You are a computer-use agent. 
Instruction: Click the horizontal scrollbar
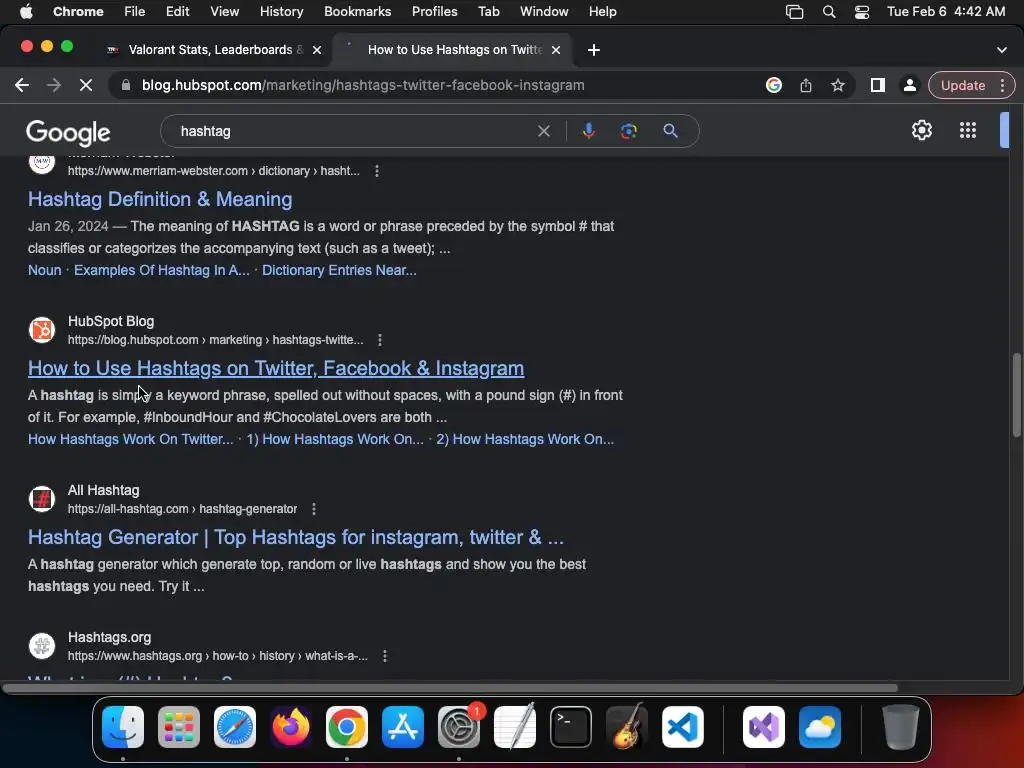451,688
